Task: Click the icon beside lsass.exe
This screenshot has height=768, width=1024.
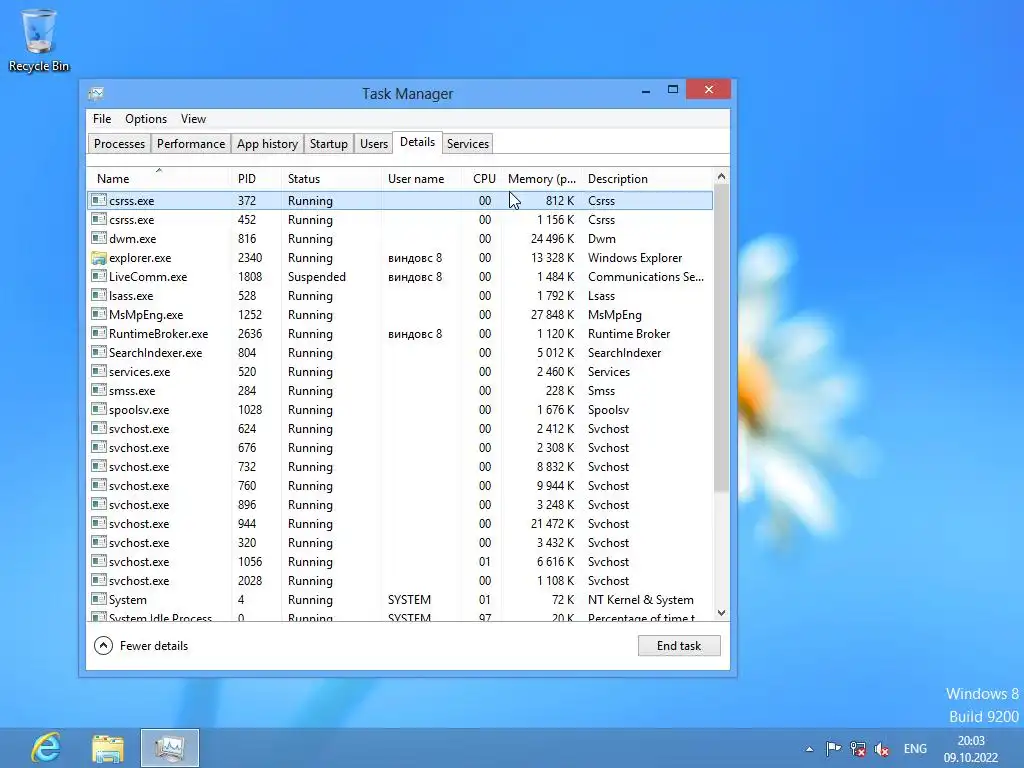Action: (99, 295)
